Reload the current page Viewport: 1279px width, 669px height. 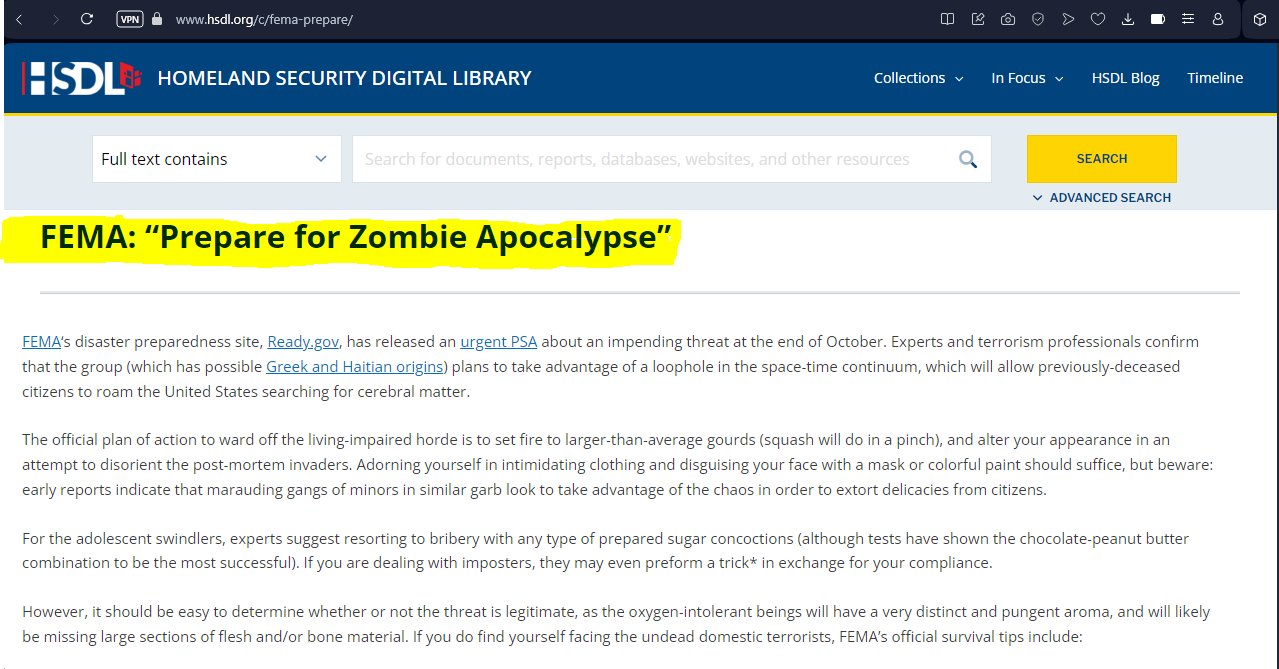(87, 19)
